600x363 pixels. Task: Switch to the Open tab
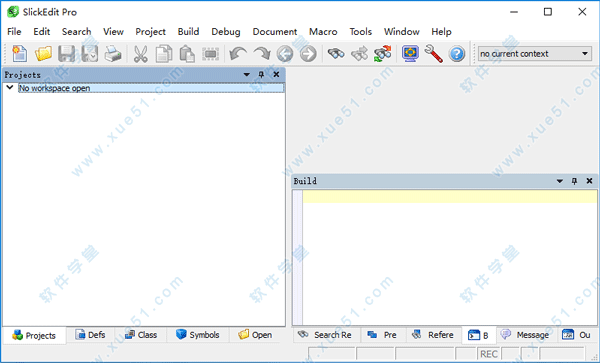[255, 335]
